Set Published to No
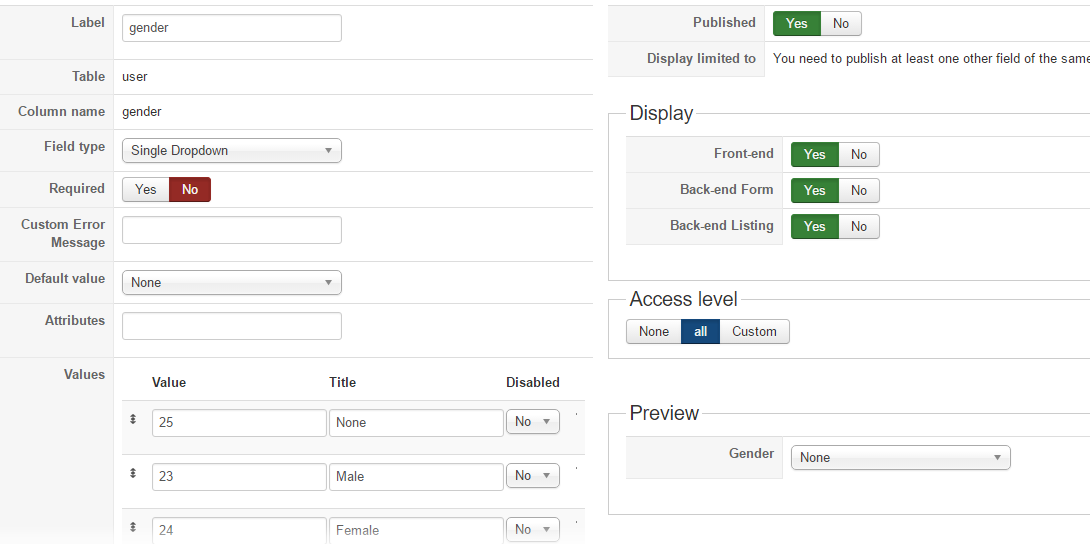The height and width of the screenshot is (544, 1090). pos(840,24)
